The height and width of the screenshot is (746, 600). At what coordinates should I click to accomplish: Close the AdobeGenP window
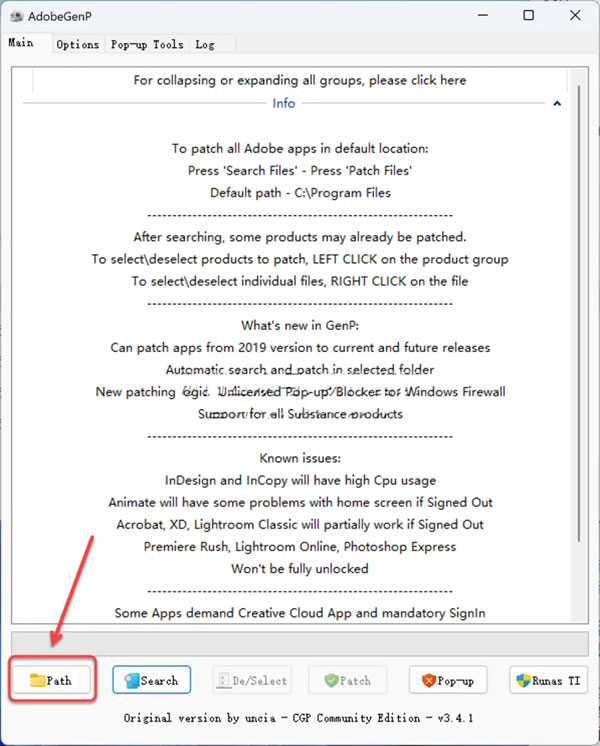tap(575, 15)
